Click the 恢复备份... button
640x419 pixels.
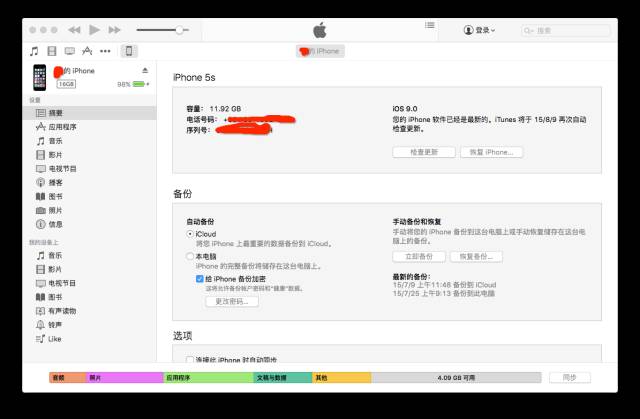pos(476,257)
